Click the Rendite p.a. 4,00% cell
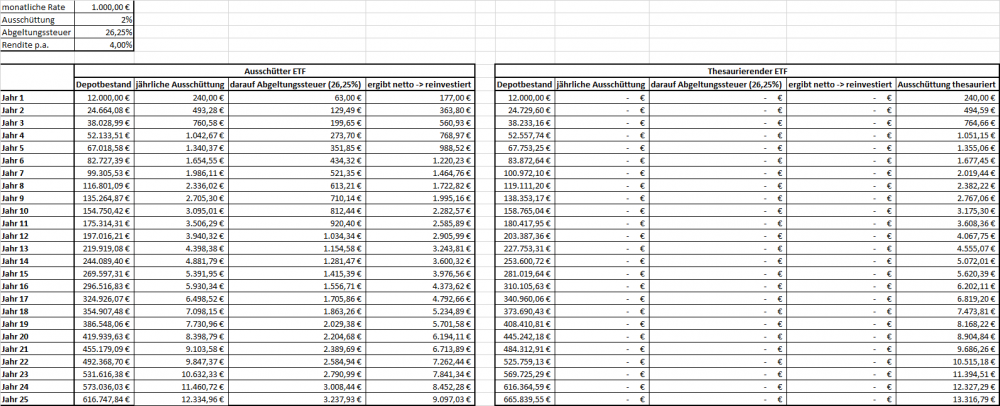This screenshot has width=1000, height=406. pos(105,45)
